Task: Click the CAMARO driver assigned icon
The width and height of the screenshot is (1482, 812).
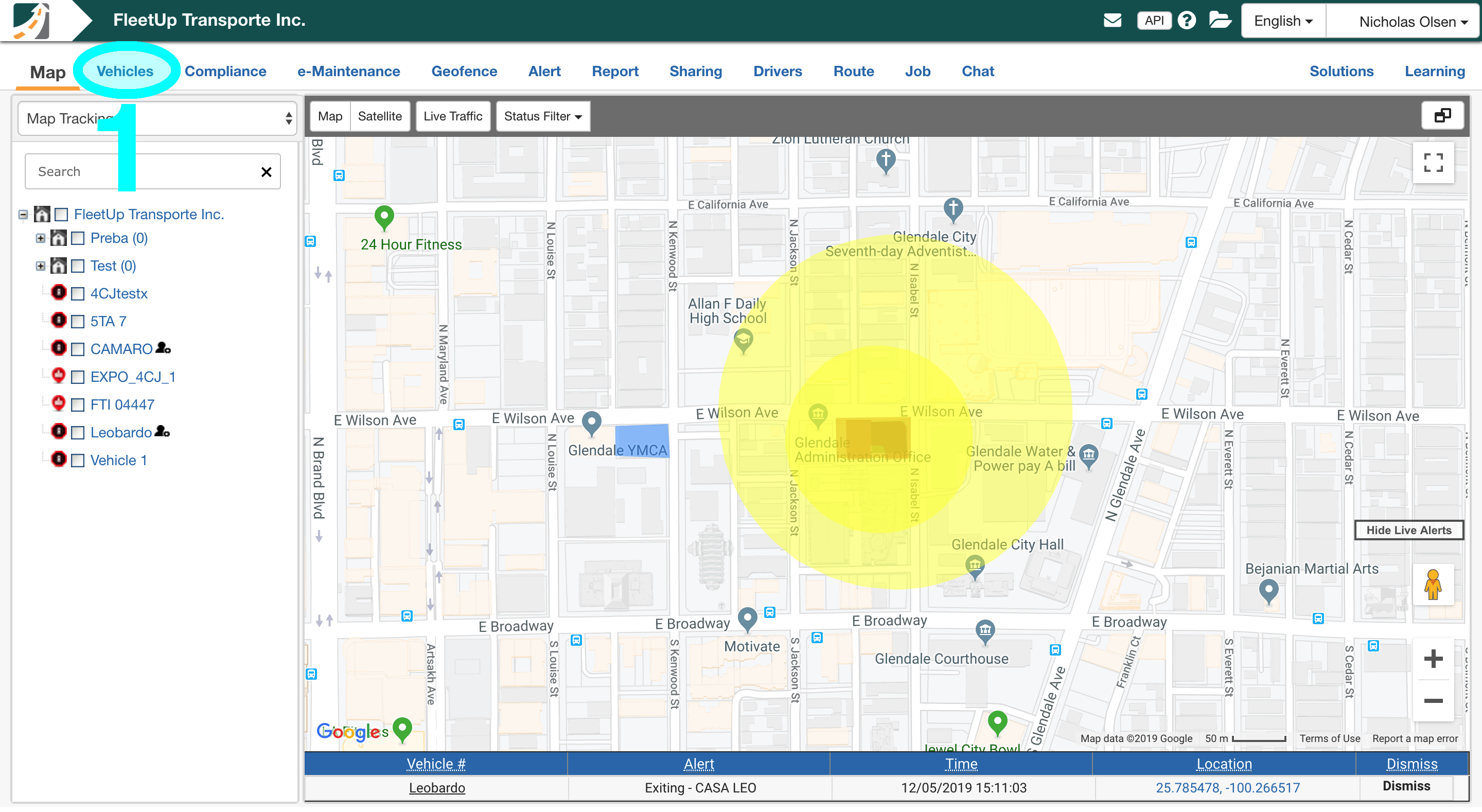Action: [164, 347]
